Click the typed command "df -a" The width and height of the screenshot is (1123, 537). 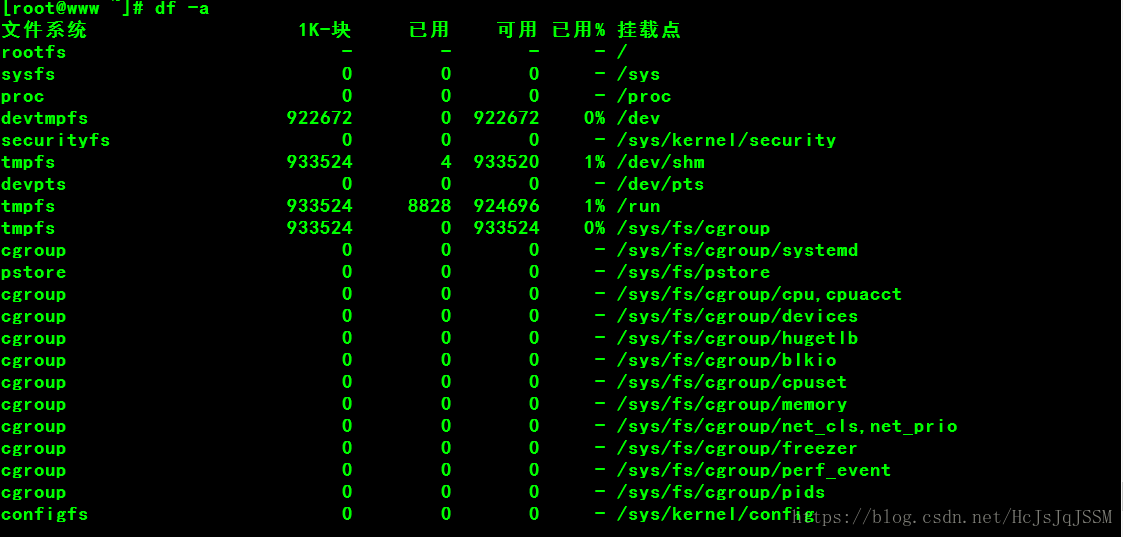[x=182, y=9]
